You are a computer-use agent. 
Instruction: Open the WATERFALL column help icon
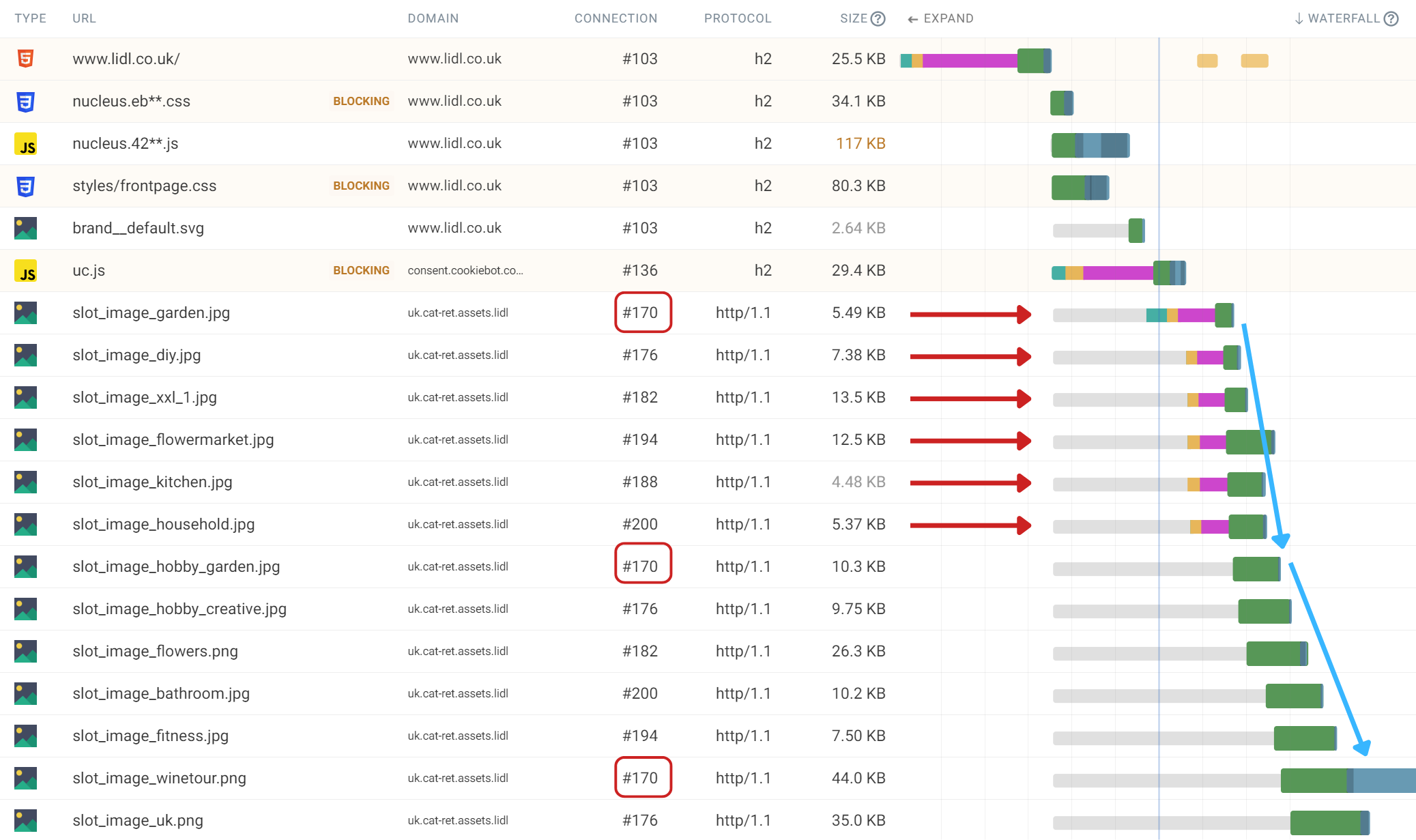click(x=1391, y=18)
